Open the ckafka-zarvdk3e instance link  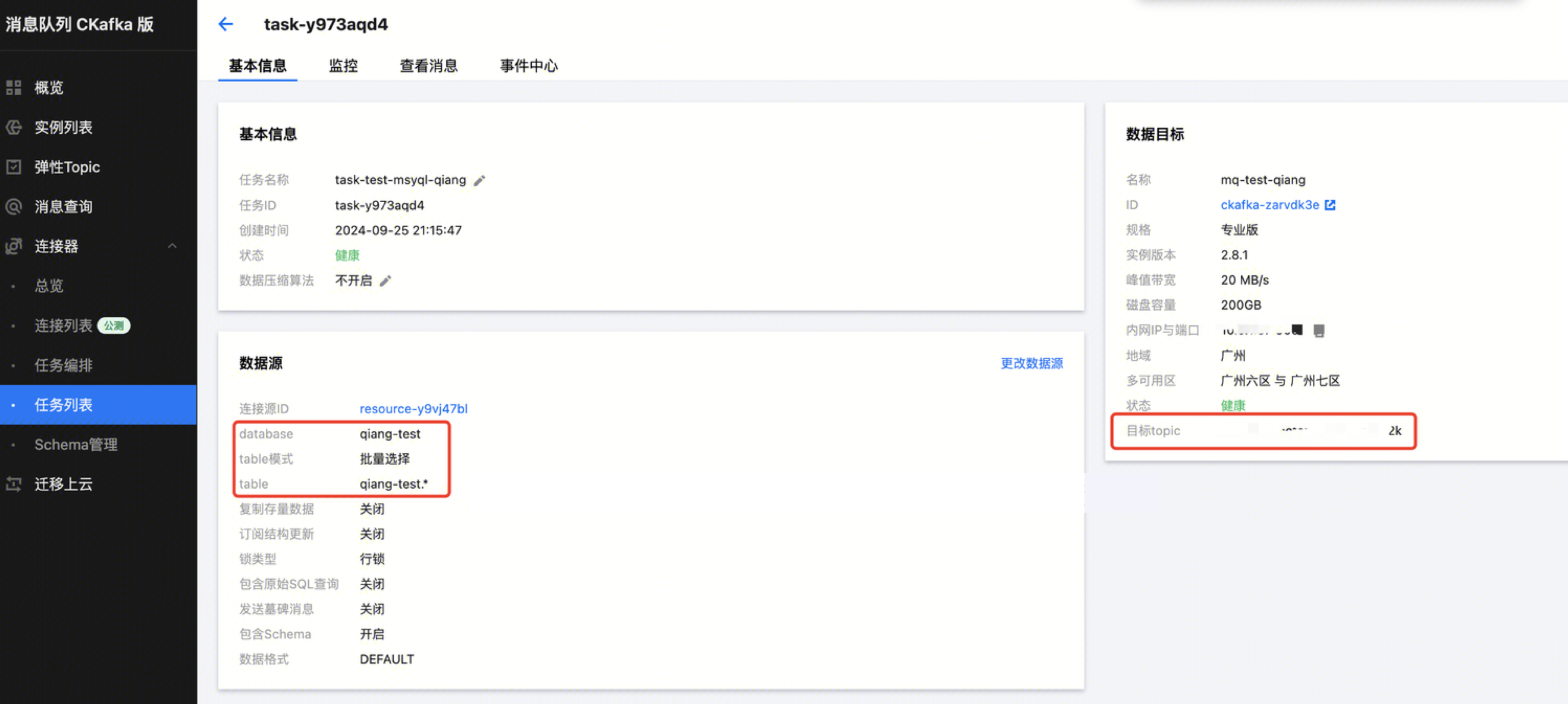point(1269,205)
